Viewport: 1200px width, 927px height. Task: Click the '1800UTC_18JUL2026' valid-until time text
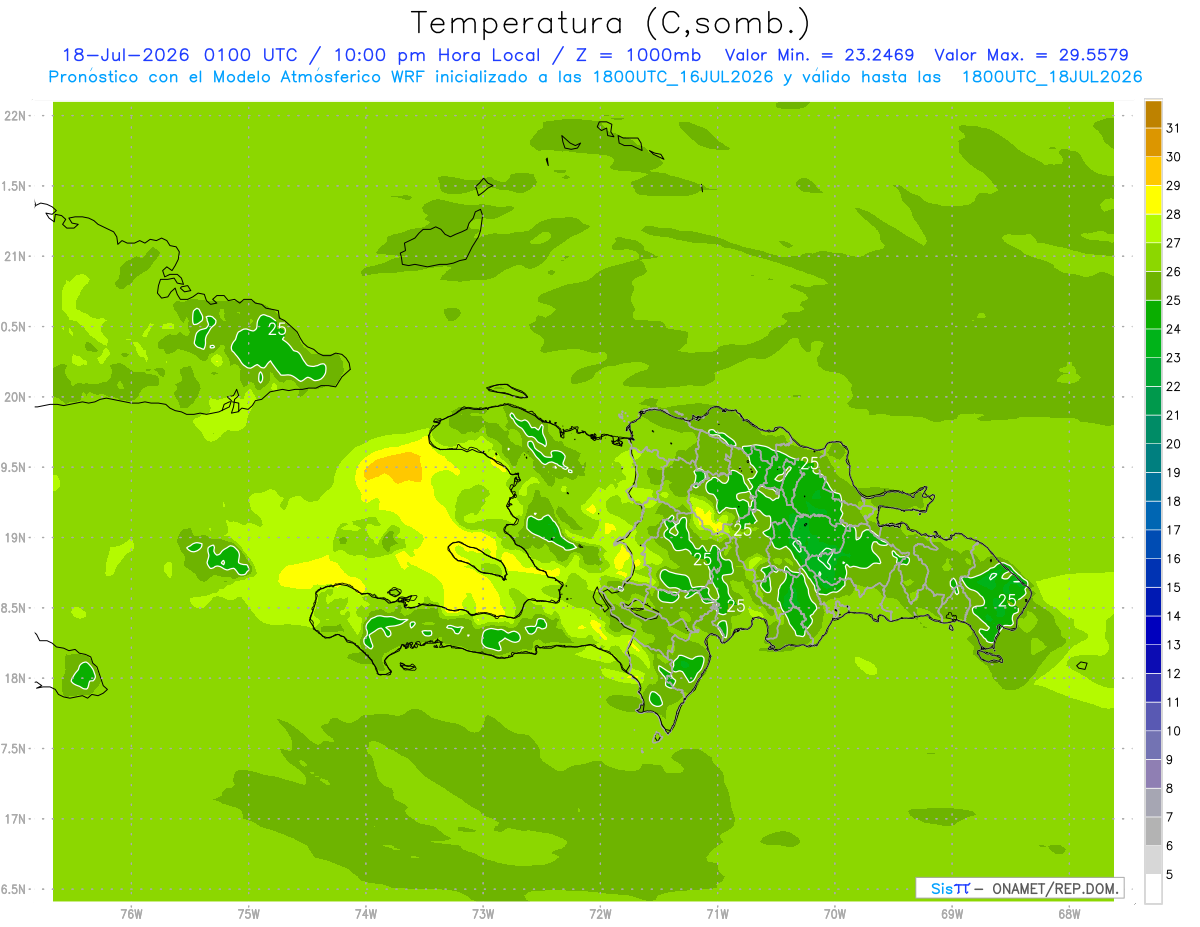[1052, 77]
